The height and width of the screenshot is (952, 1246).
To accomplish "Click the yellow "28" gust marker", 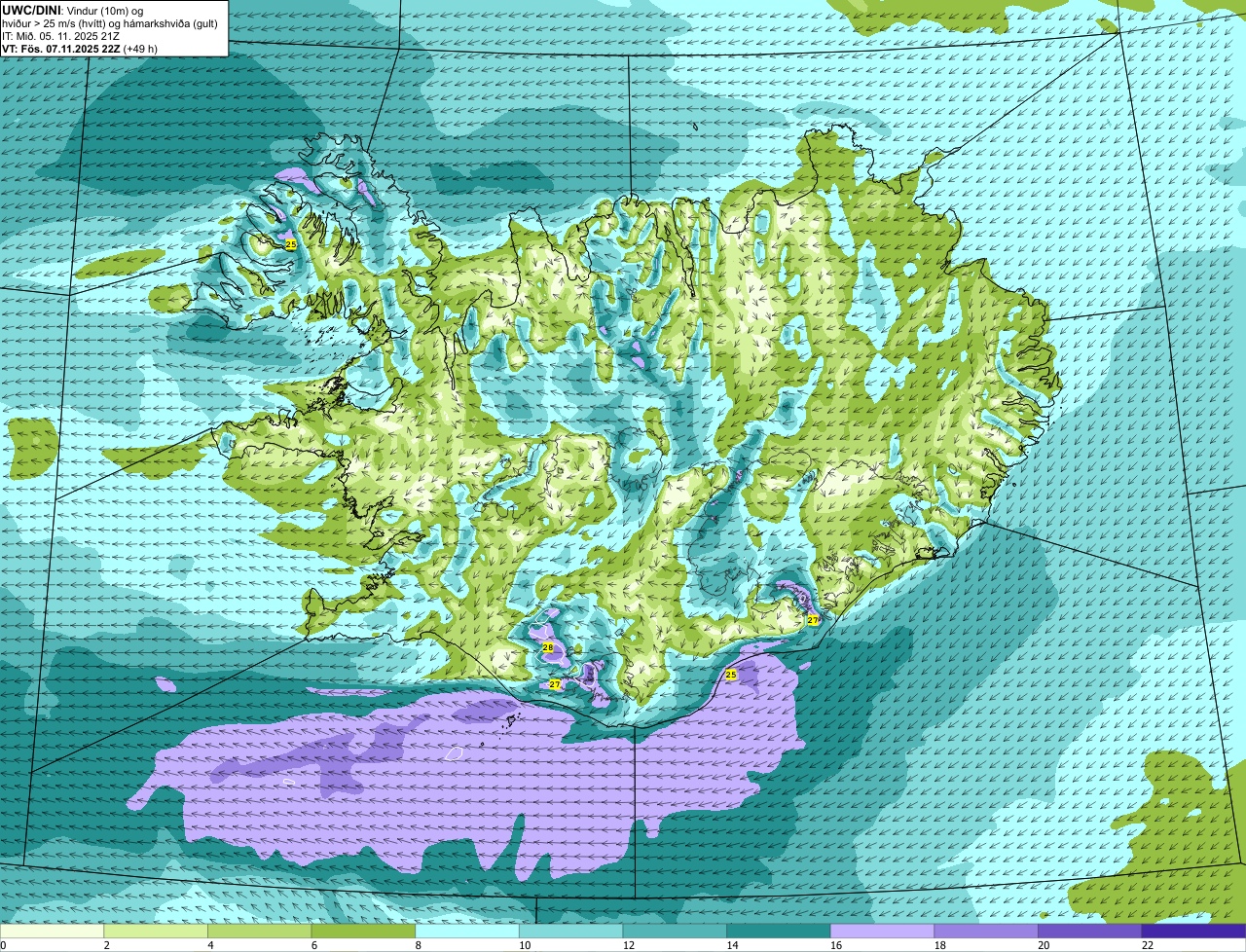I will click(x=548, y=647).
